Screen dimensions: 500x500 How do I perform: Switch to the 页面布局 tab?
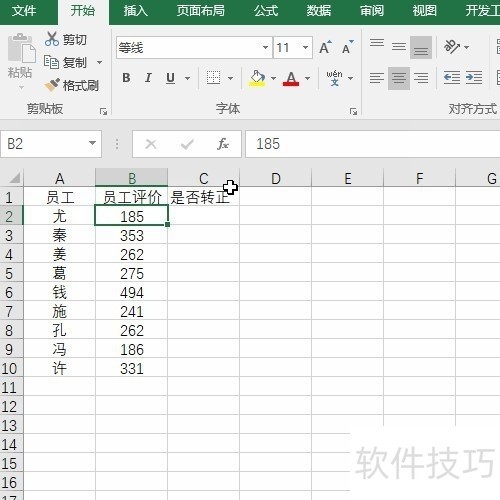201,11
